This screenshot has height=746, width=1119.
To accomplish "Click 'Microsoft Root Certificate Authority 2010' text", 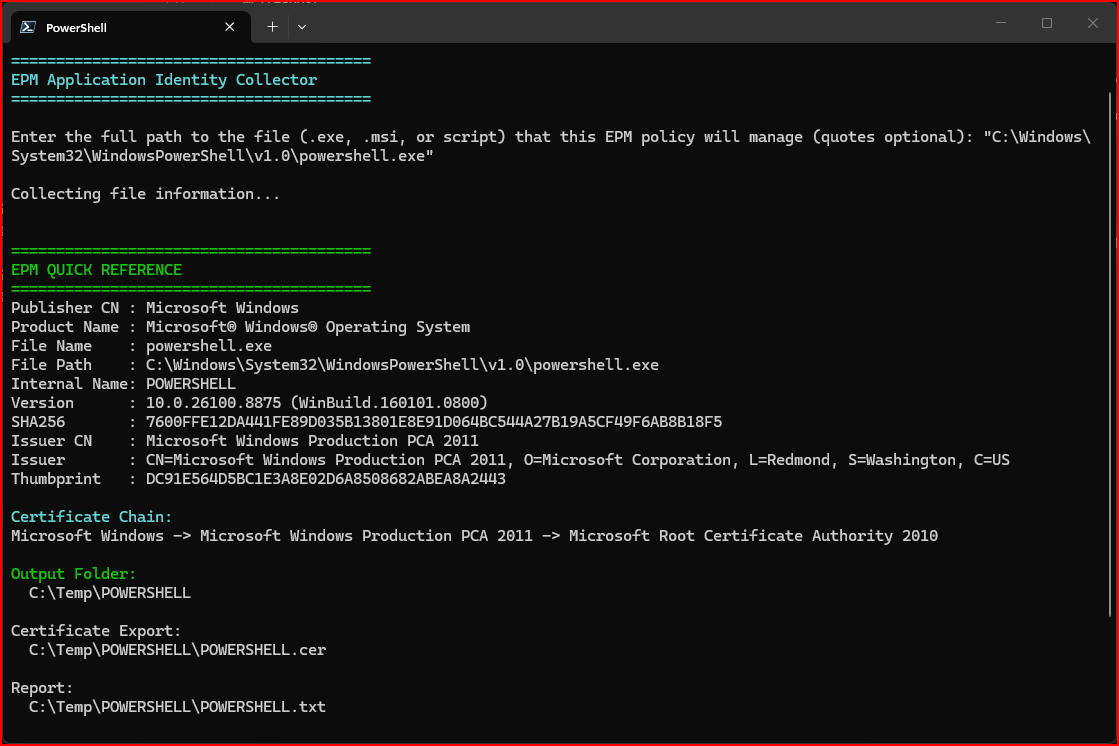I will (753, 536).
